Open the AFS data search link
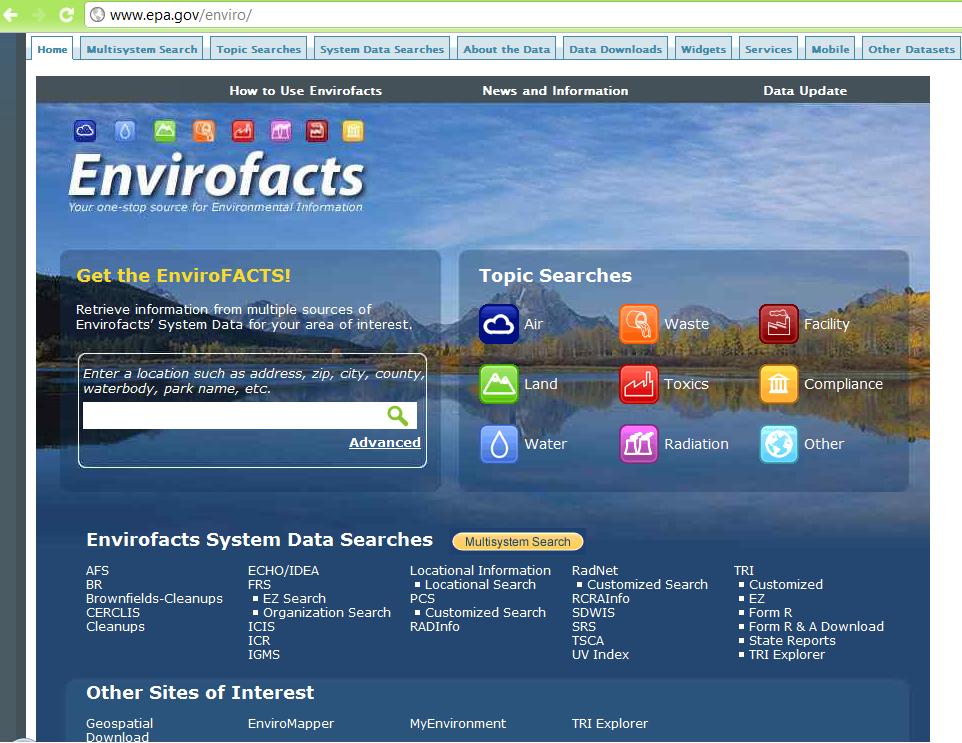 [x=97, y=571]
